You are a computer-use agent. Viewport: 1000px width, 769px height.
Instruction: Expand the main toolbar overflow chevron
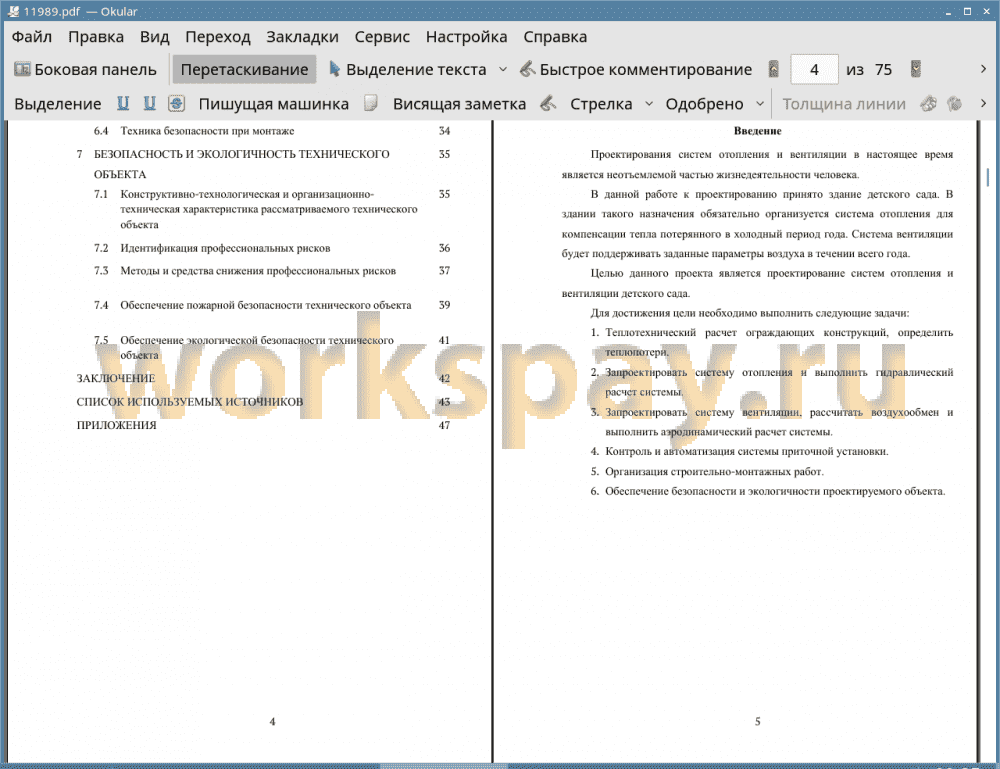pos(983,69)
